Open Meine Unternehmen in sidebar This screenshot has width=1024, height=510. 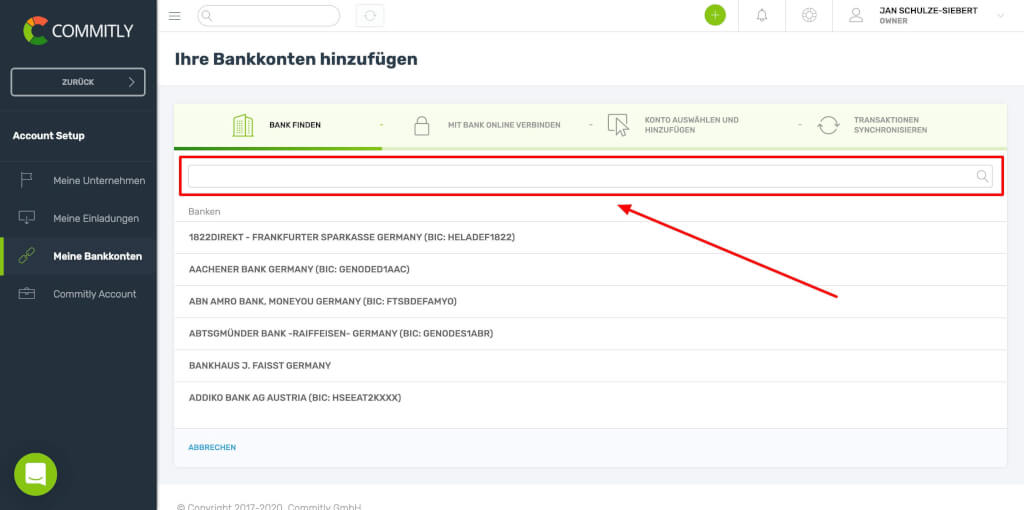78,180
